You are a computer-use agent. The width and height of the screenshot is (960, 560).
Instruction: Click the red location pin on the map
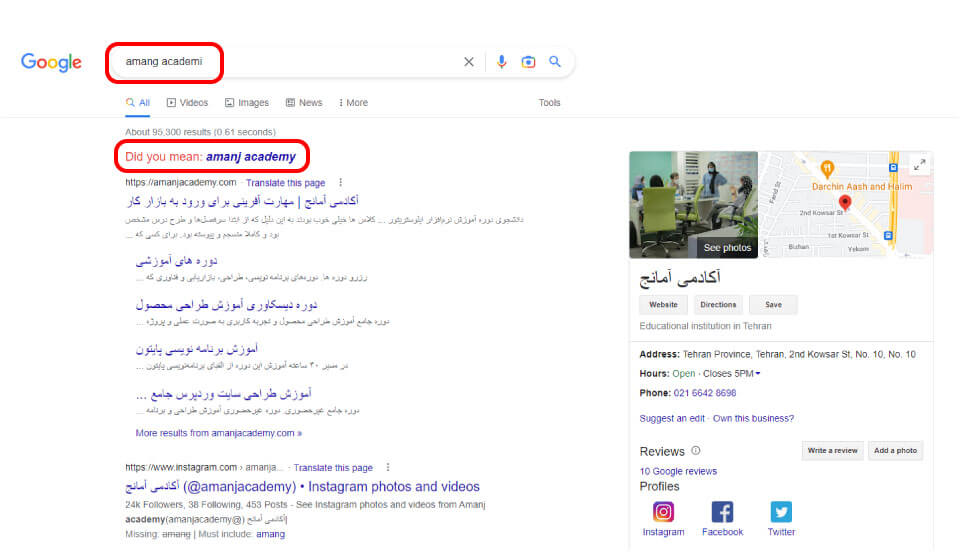point(845,203)
